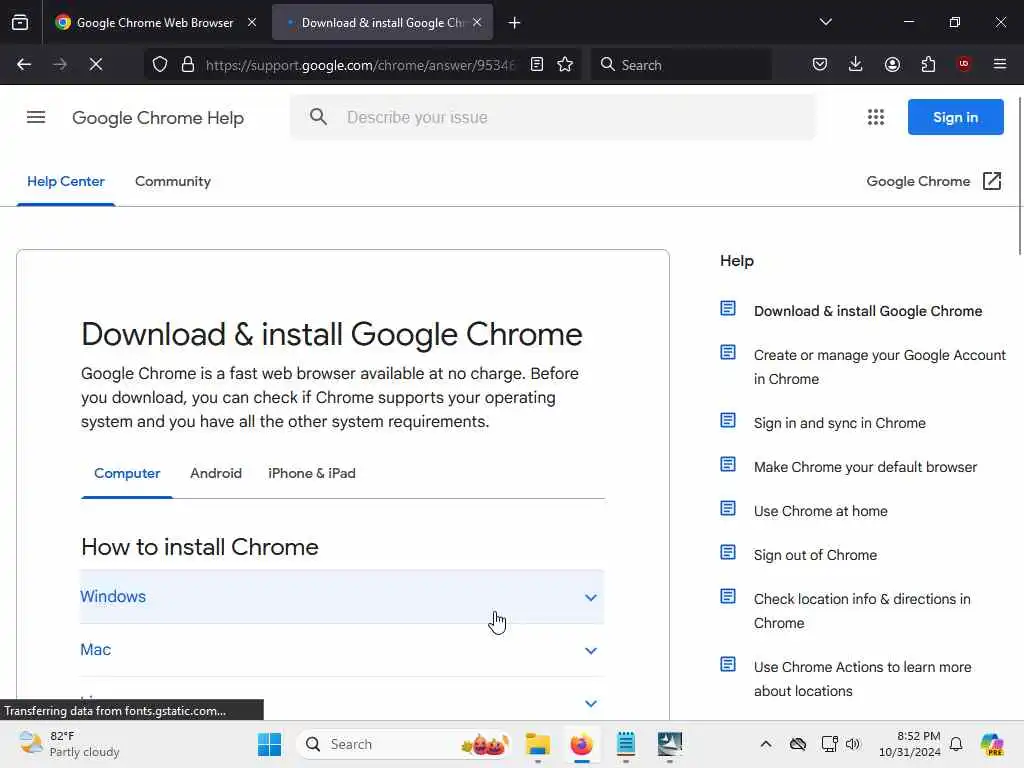Open Firefox application menu
The height and width of the screenshot is (768, 1024).
[1000, 64]
